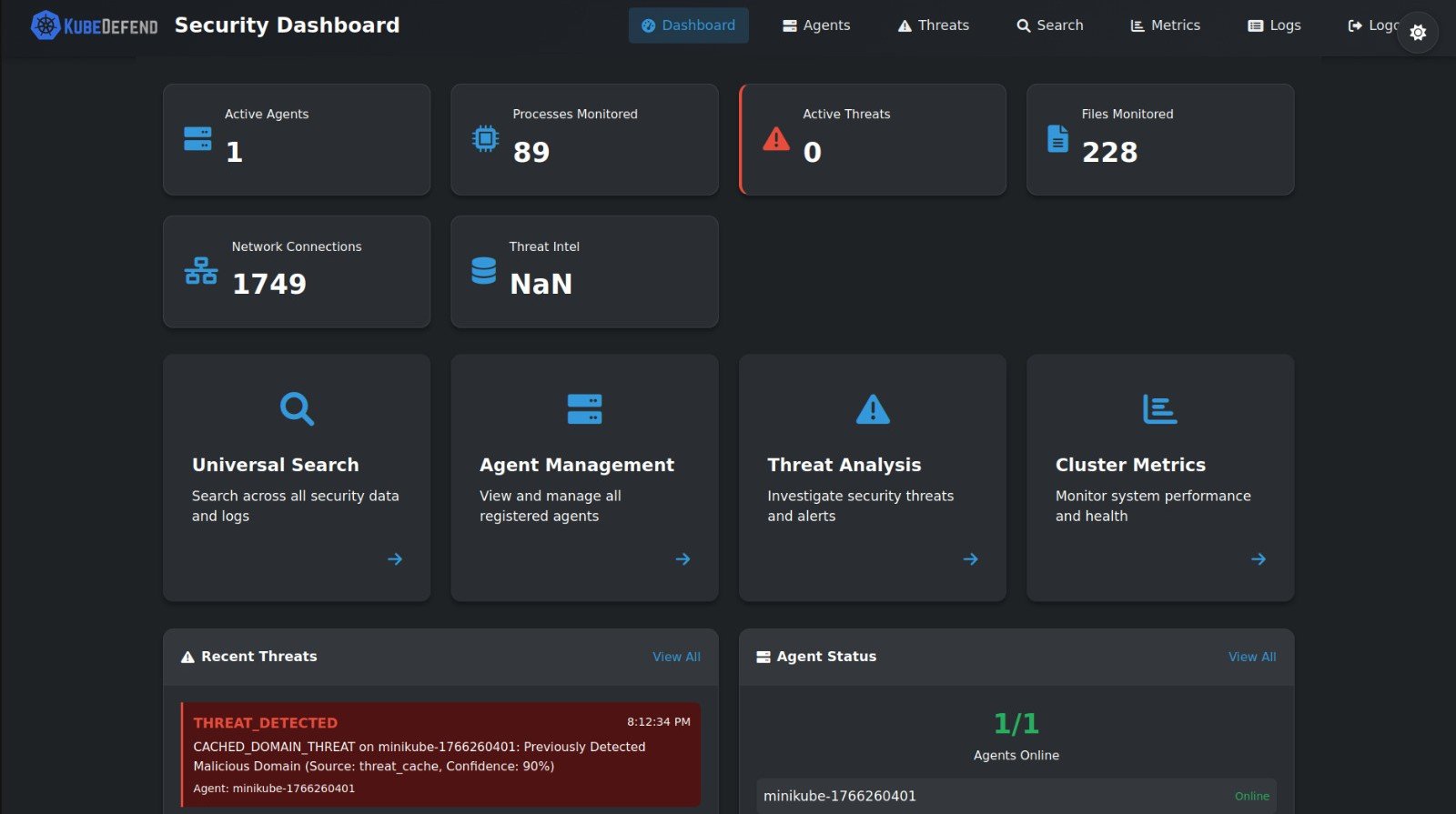
Task: Click View All in Agent Status
Action: point(1252,657)
